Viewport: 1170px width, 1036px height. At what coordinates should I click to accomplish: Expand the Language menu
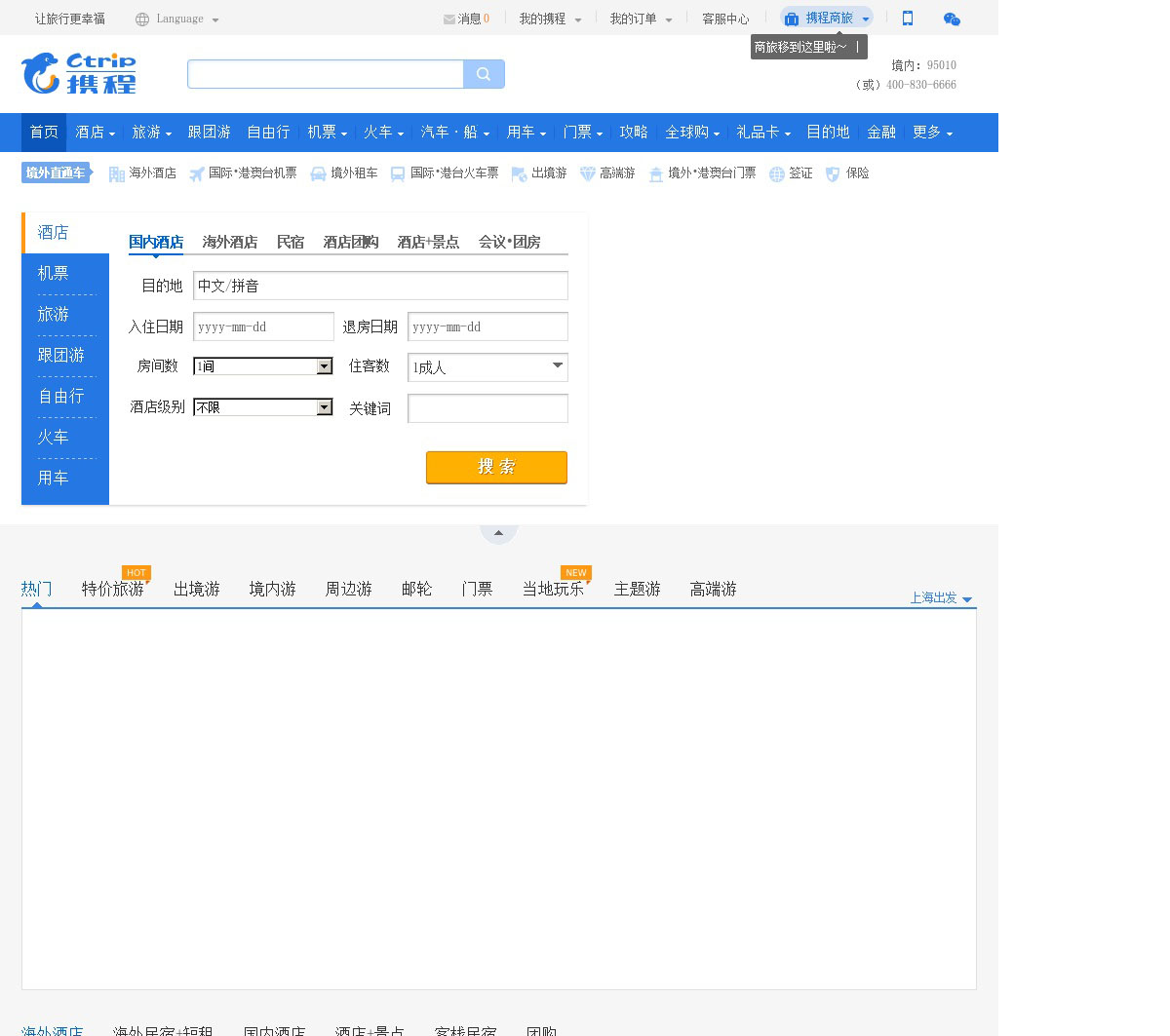click(x=177, y=19)
